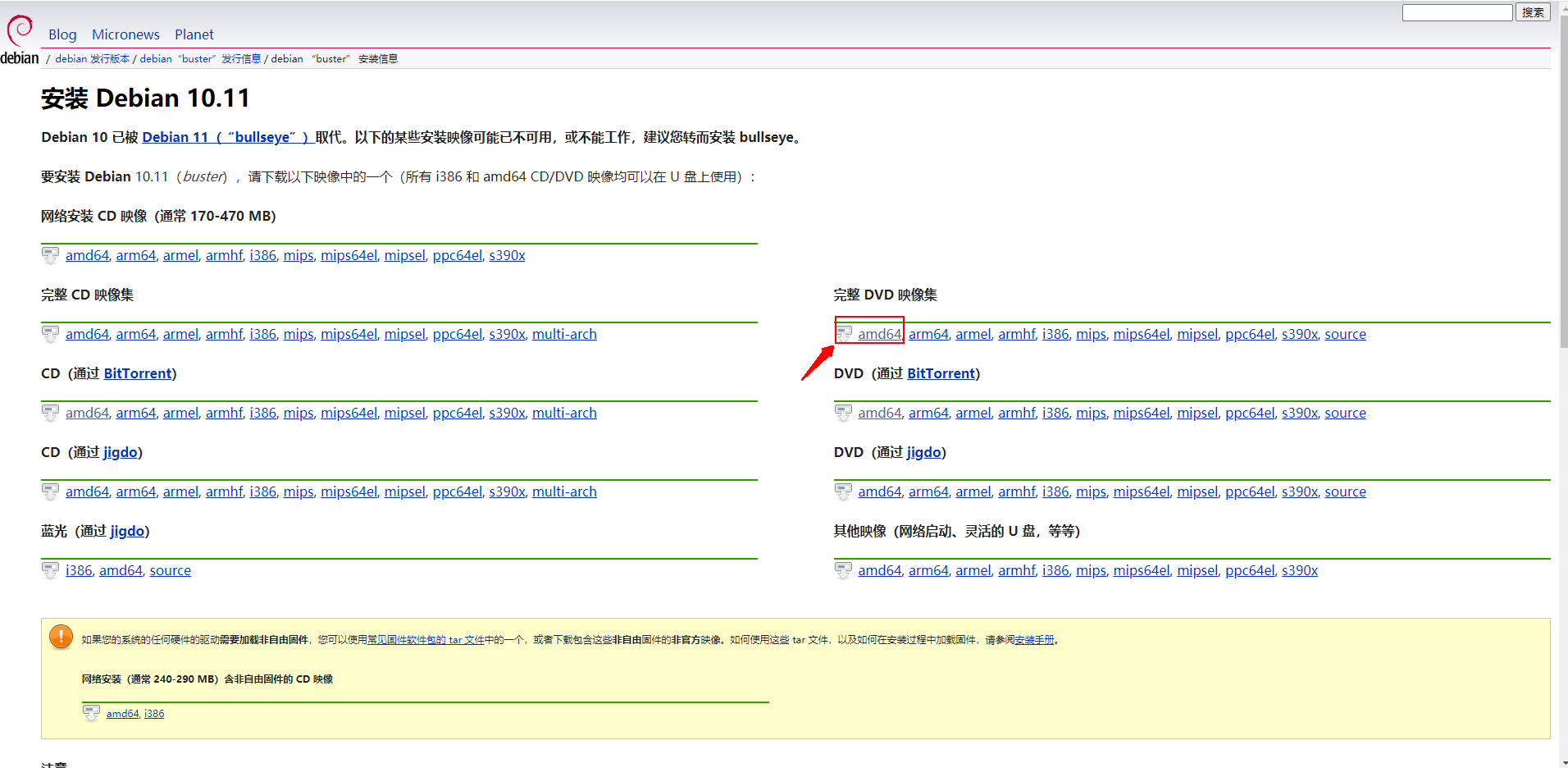The width and height of the screenshot is (1568, 768).
Task: Click the orange warning exclamation icon
Action: tap(62, 637)
